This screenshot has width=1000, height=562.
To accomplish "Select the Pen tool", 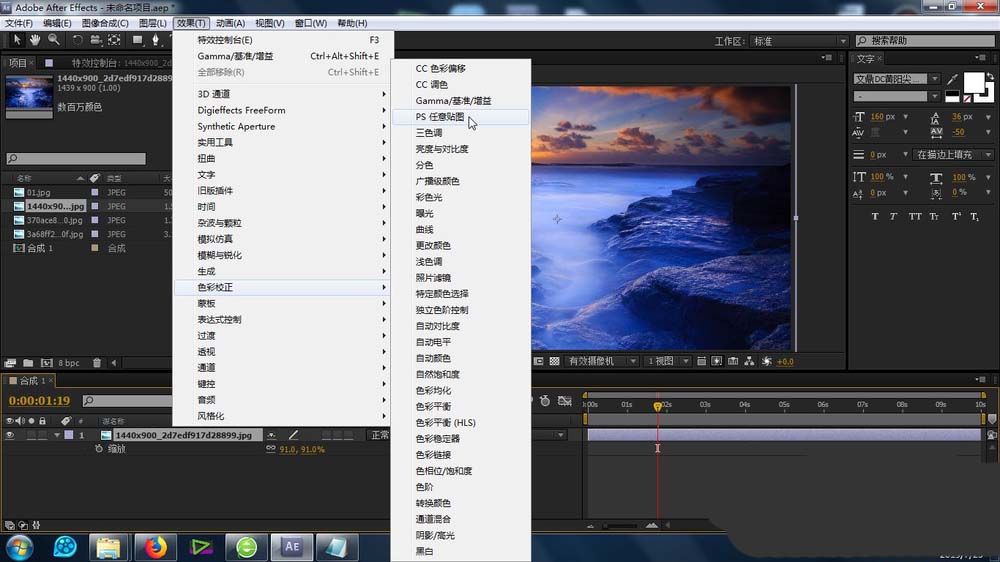I will click(x=155, y=40).
